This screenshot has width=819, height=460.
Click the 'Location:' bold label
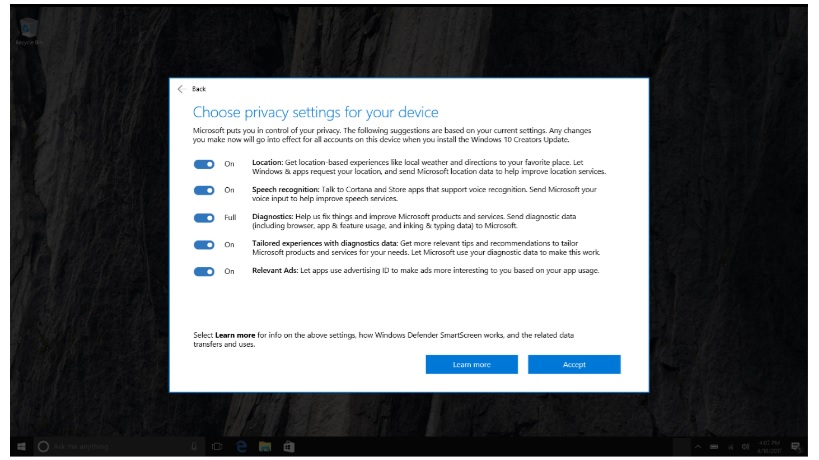pos(267,162)
